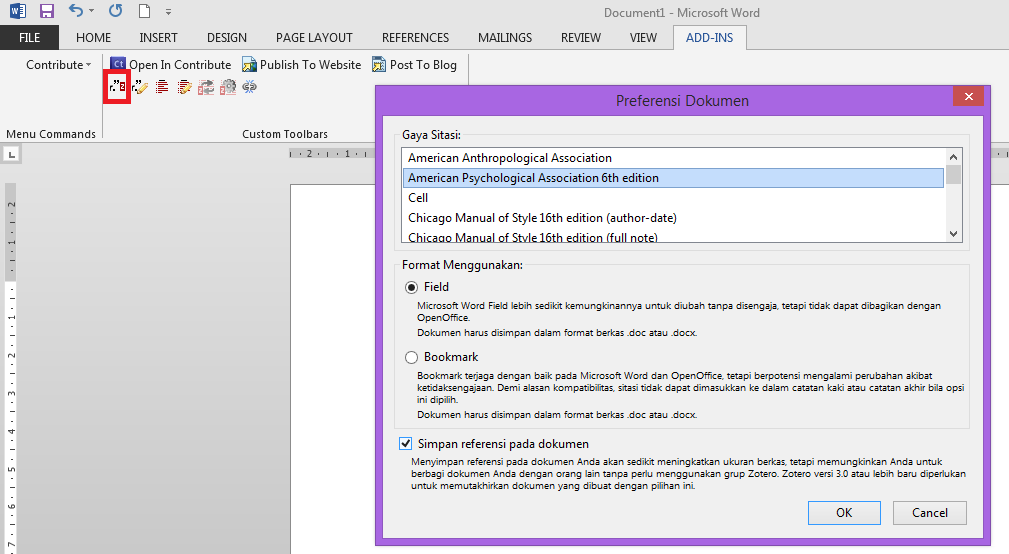Choose the Field format radio button

point(411,287)
